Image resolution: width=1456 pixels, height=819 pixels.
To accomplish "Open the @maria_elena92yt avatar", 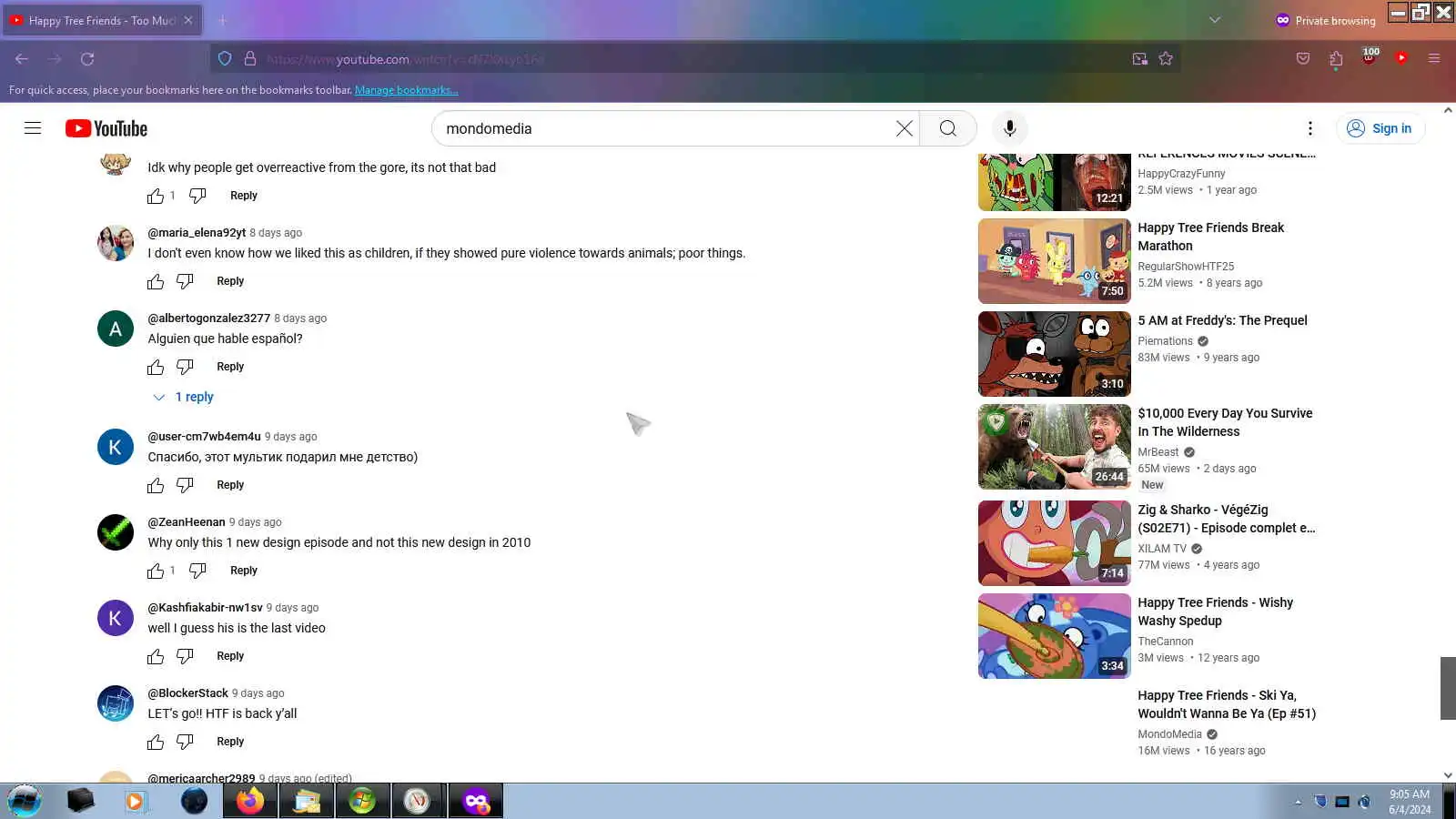I will coord(116,243).
